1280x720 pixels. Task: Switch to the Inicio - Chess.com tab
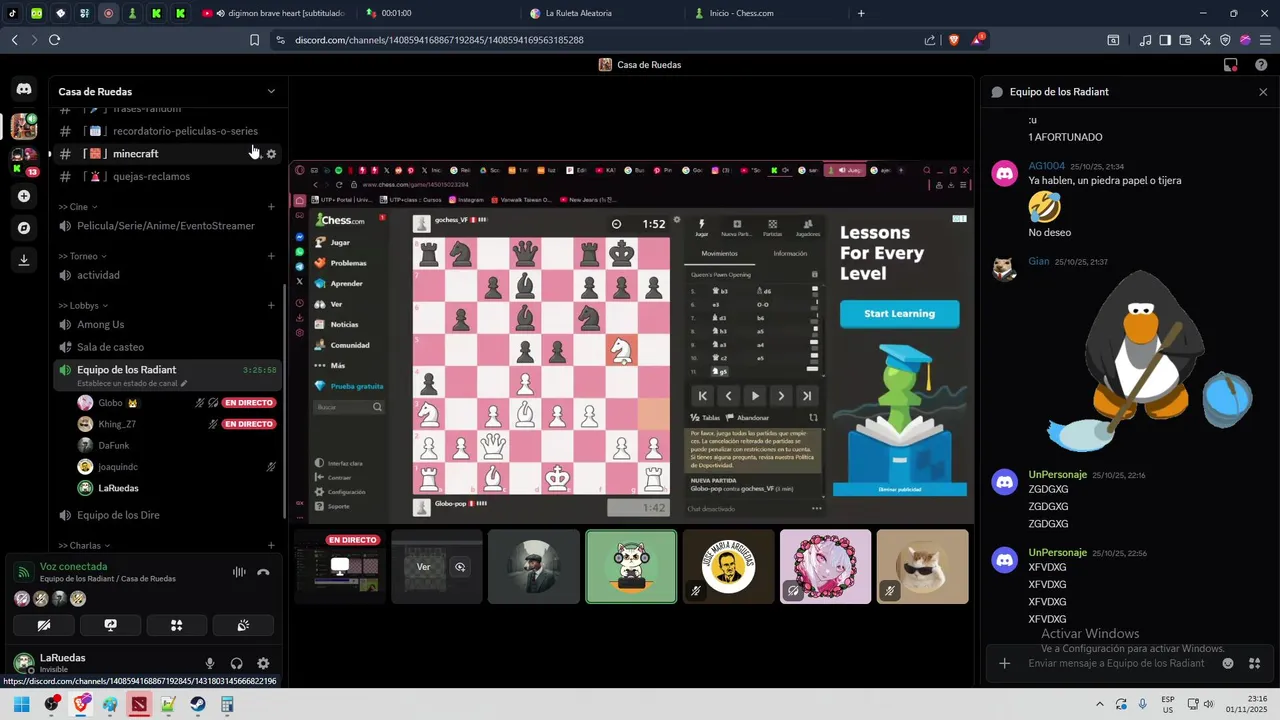765,13
